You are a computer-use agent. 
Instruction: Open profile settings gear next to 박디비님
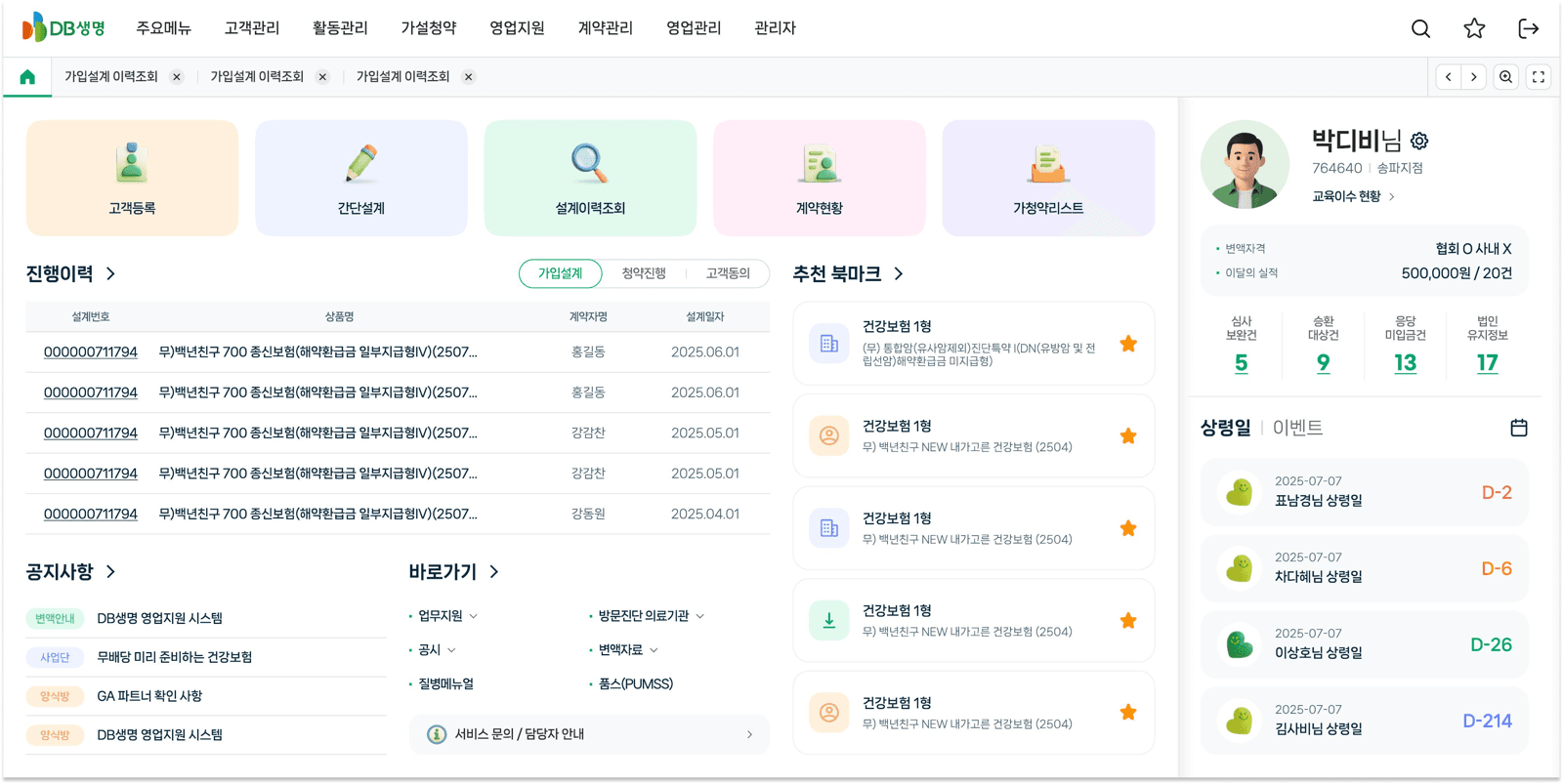point(1419,142)
